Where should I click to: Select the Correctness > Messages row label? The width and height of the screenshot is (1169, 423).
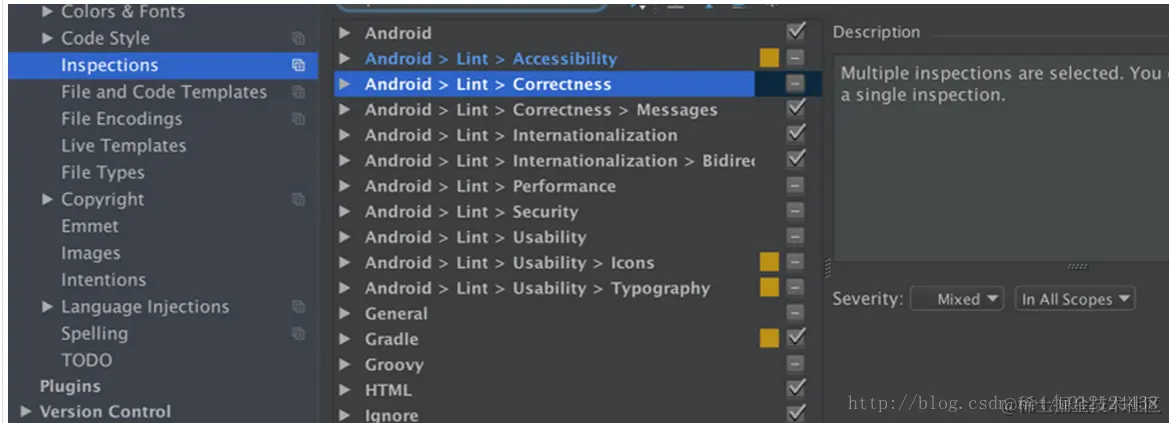point(541,110)
